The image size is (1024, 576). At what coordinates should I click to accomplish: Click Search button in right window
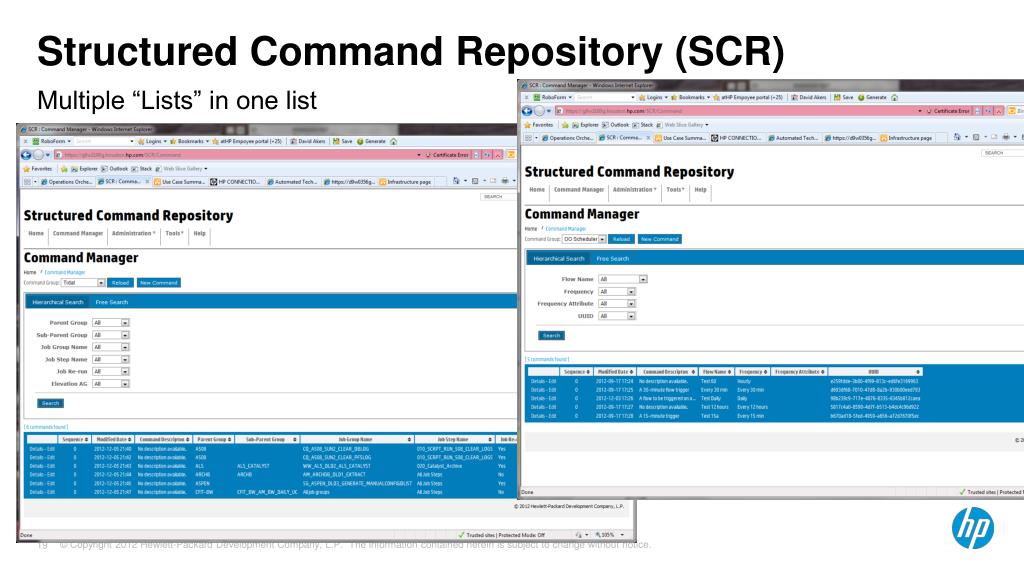[551, 336]
